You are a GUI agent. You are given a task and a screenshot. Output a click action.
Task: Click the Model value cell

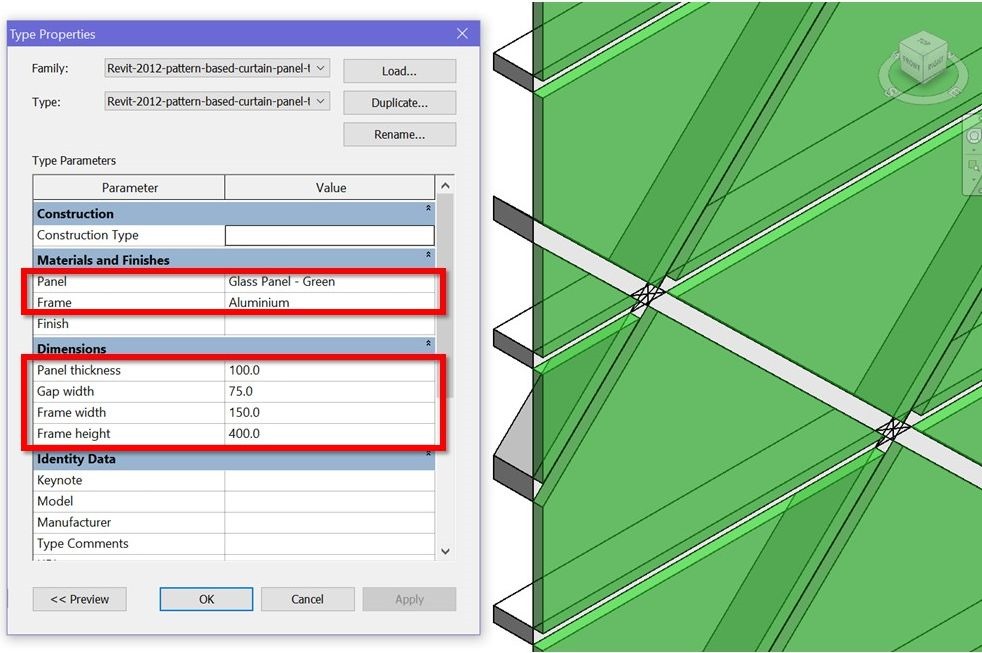[329, 501]
